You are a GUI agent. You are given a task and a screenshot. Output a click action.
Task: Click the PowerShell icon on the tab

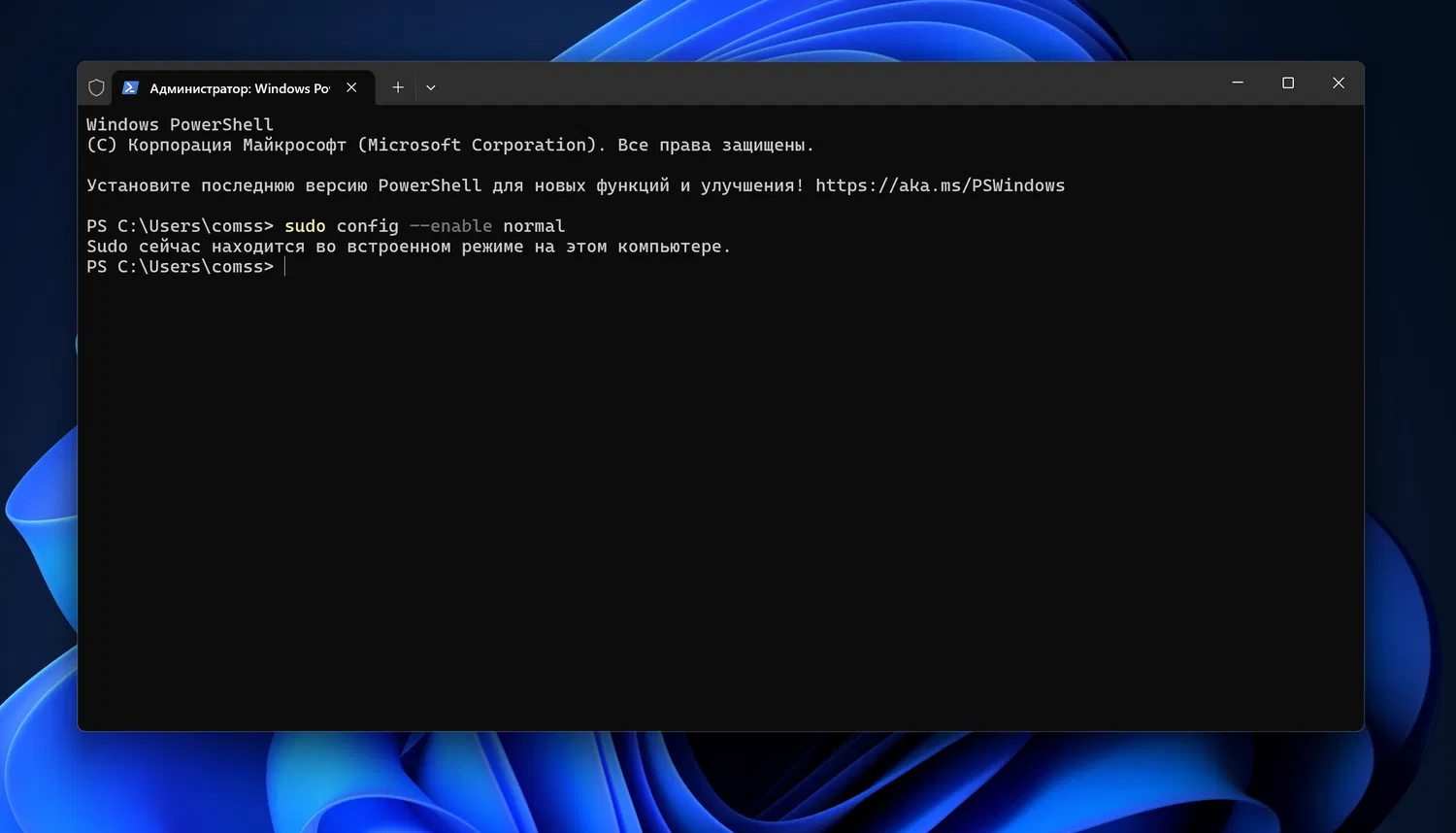click(130, 87)
